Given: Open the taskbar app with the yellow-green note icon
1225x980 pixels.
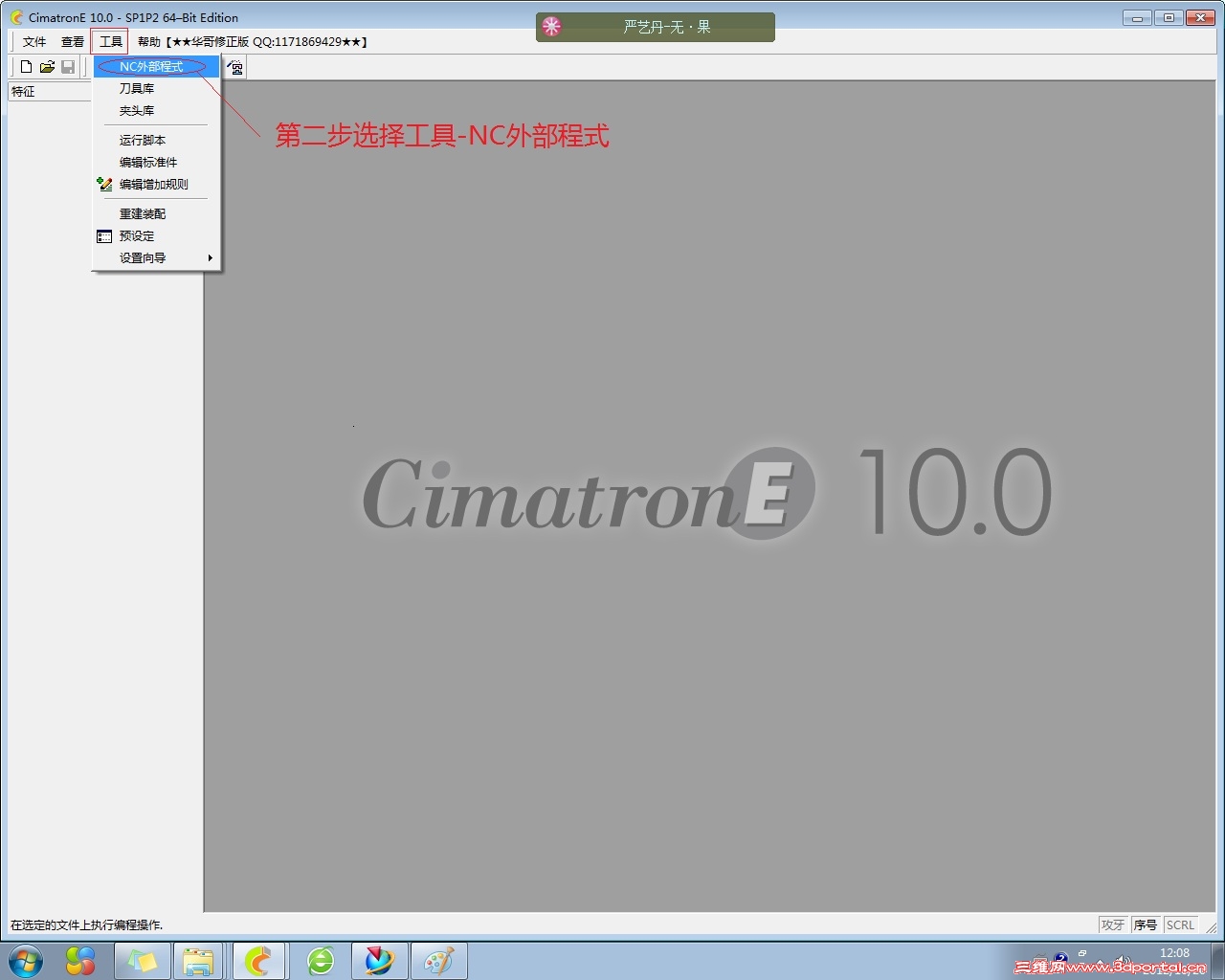Looking at the screenshot, I should point(143,961).
